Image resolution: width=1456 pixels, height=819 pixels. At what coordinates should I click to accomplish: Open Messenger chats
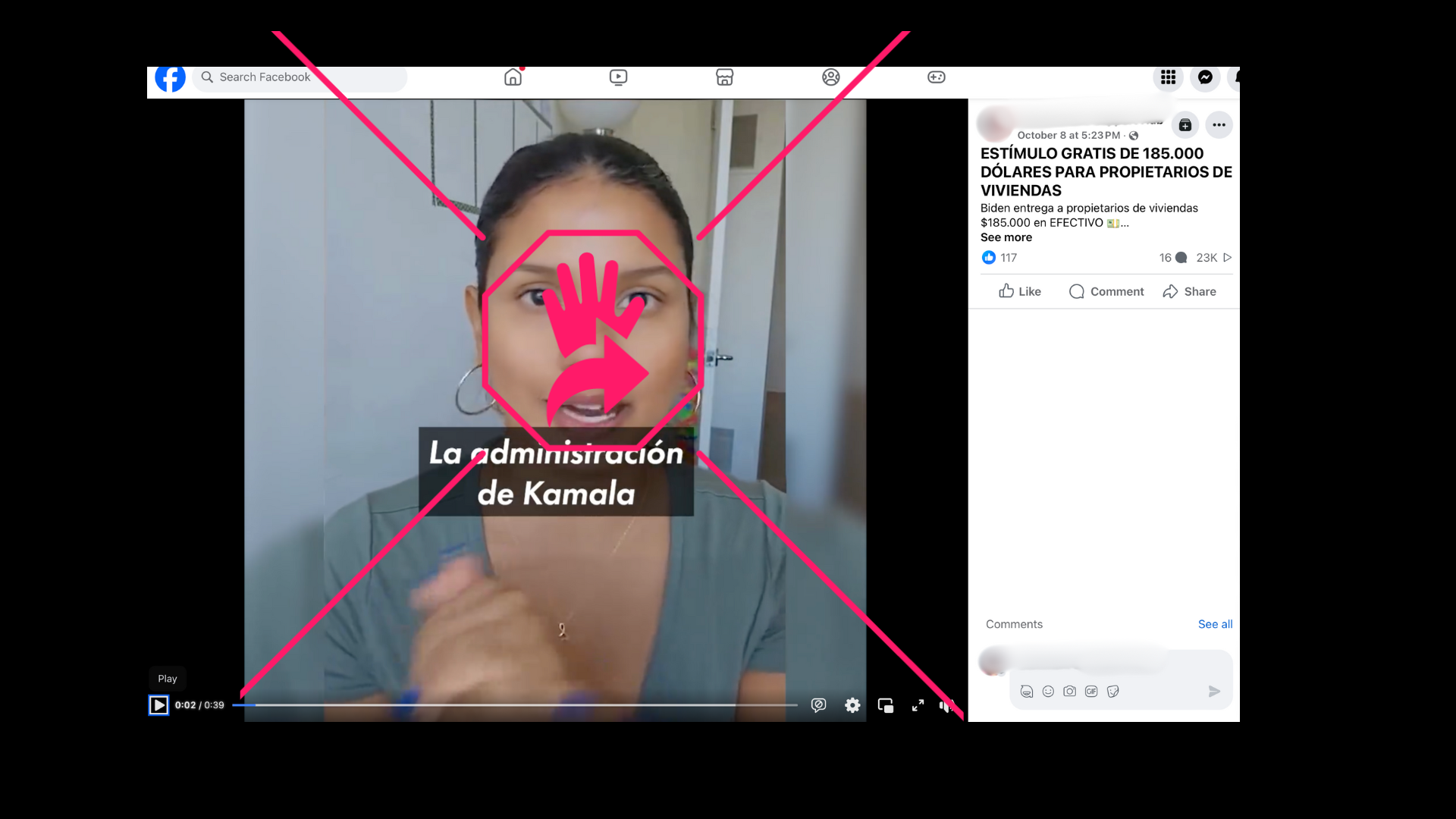coord(1204,77)
